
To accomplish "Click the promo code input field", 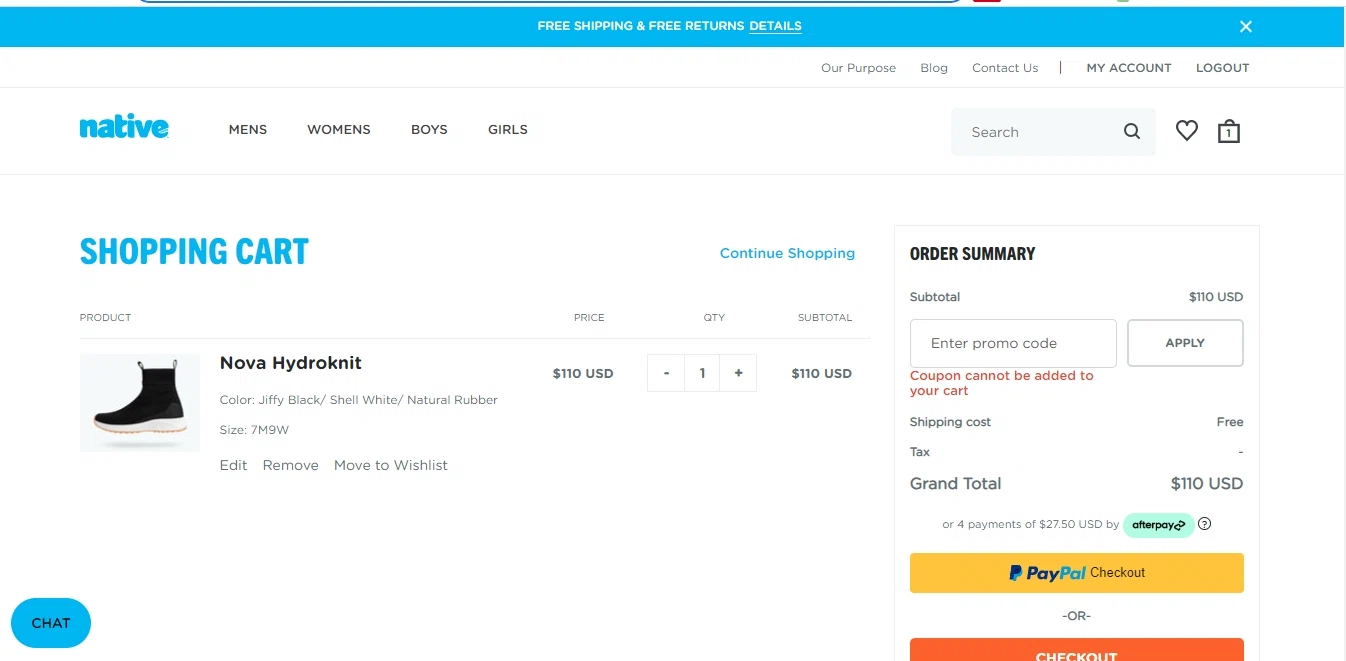I will [x=1013, y=343].
